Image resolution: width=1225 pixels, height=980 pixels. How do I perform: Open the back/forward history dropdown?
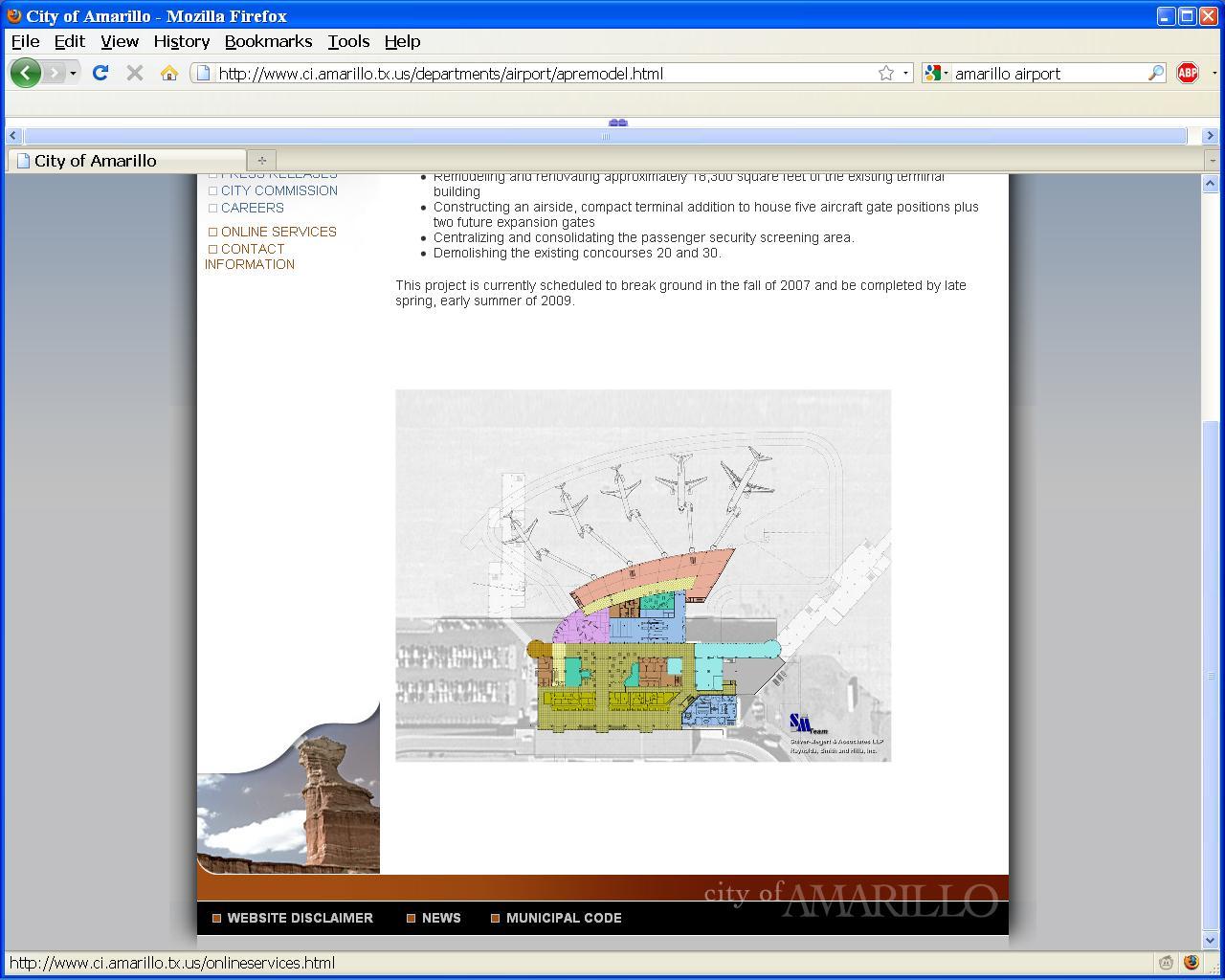pyautogui.click(x=73, y=73)
